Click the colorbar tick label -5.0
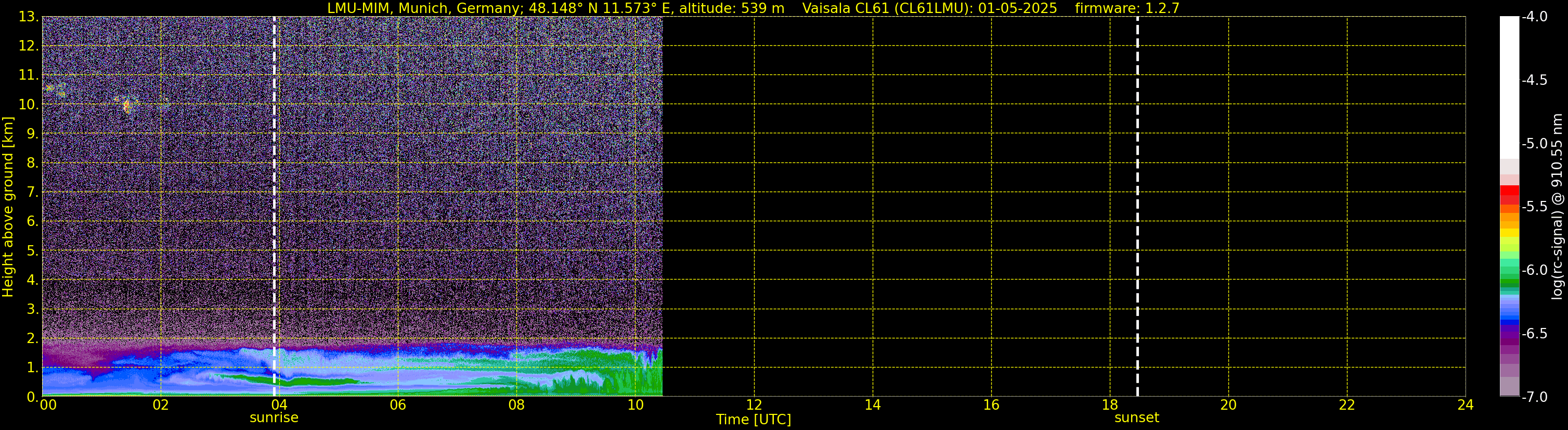The width and height of the screenshot is (1568, 430). pos(1535,144)
